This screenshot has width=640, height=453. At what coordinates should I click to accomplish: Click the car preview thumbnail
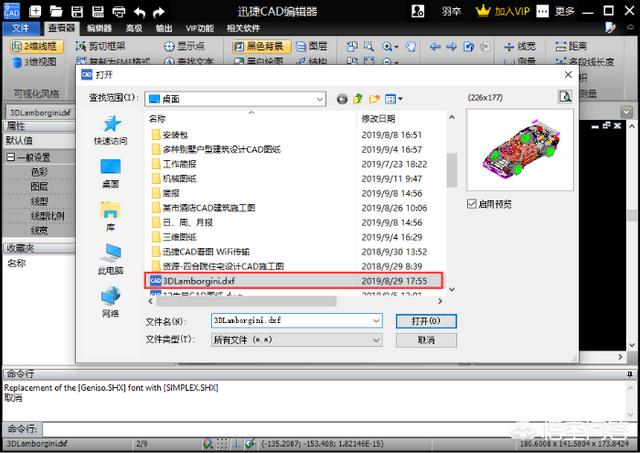coord(520,149)
